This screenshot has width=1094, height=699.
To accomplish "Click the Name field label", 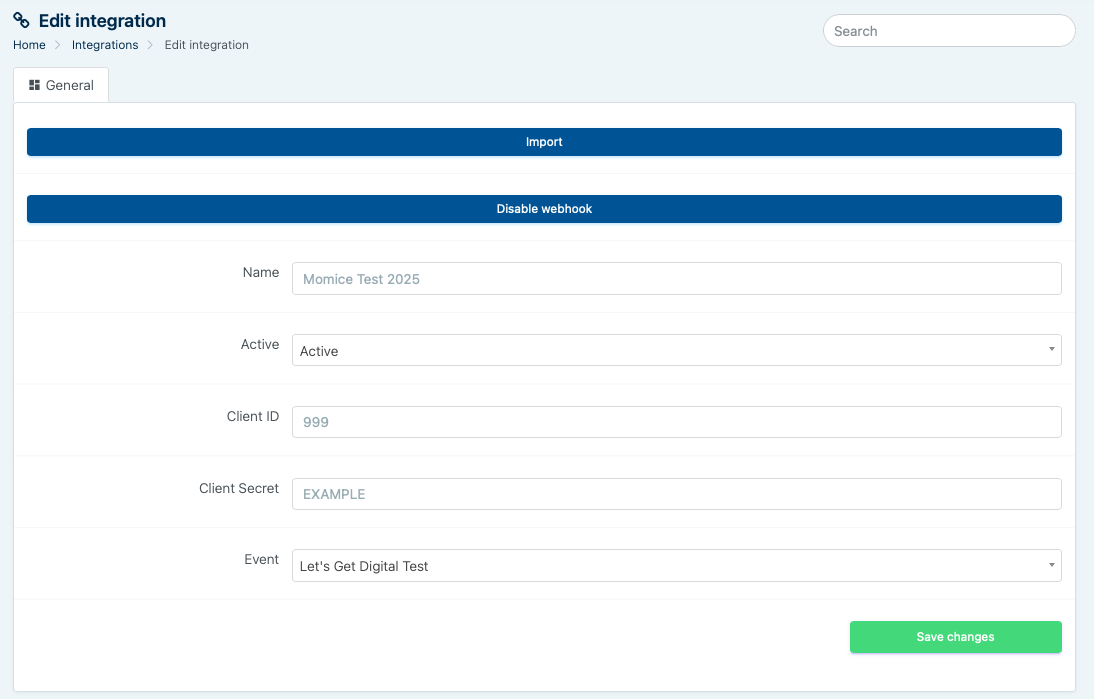I will [261, 272].
